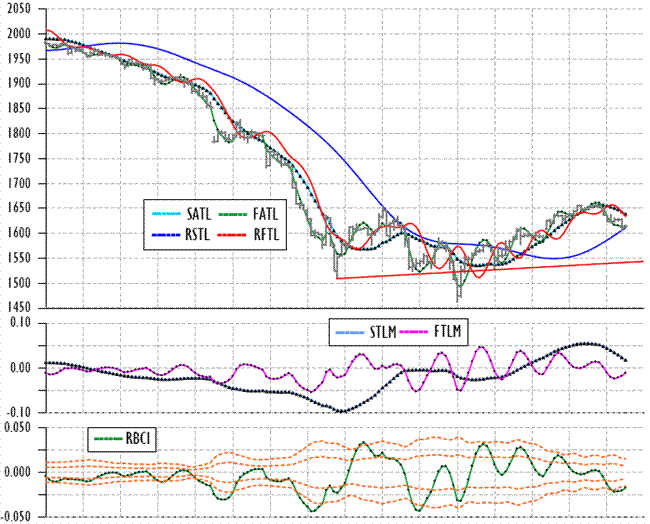Screen dimensions: 650x524
Task: Click the 2000 price axis label
Action: coord(19,34)
